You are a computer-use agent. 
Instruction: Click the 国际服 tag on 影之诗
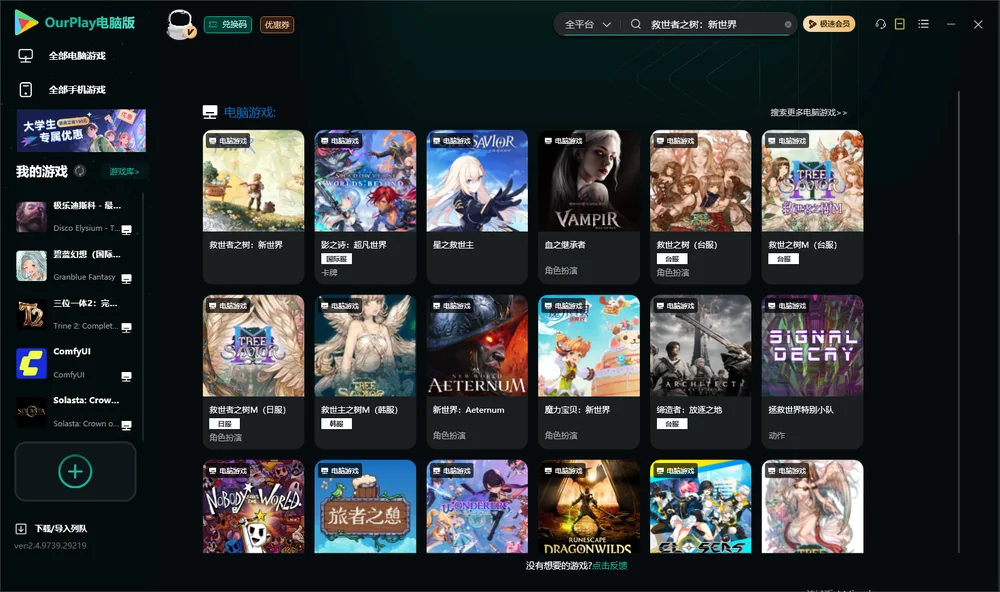tap(336, 258)
